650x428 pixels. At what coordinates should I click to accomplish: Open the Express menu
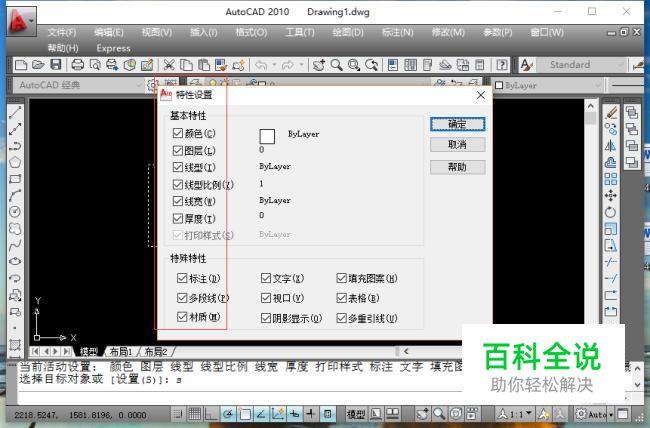pos(114,48)
